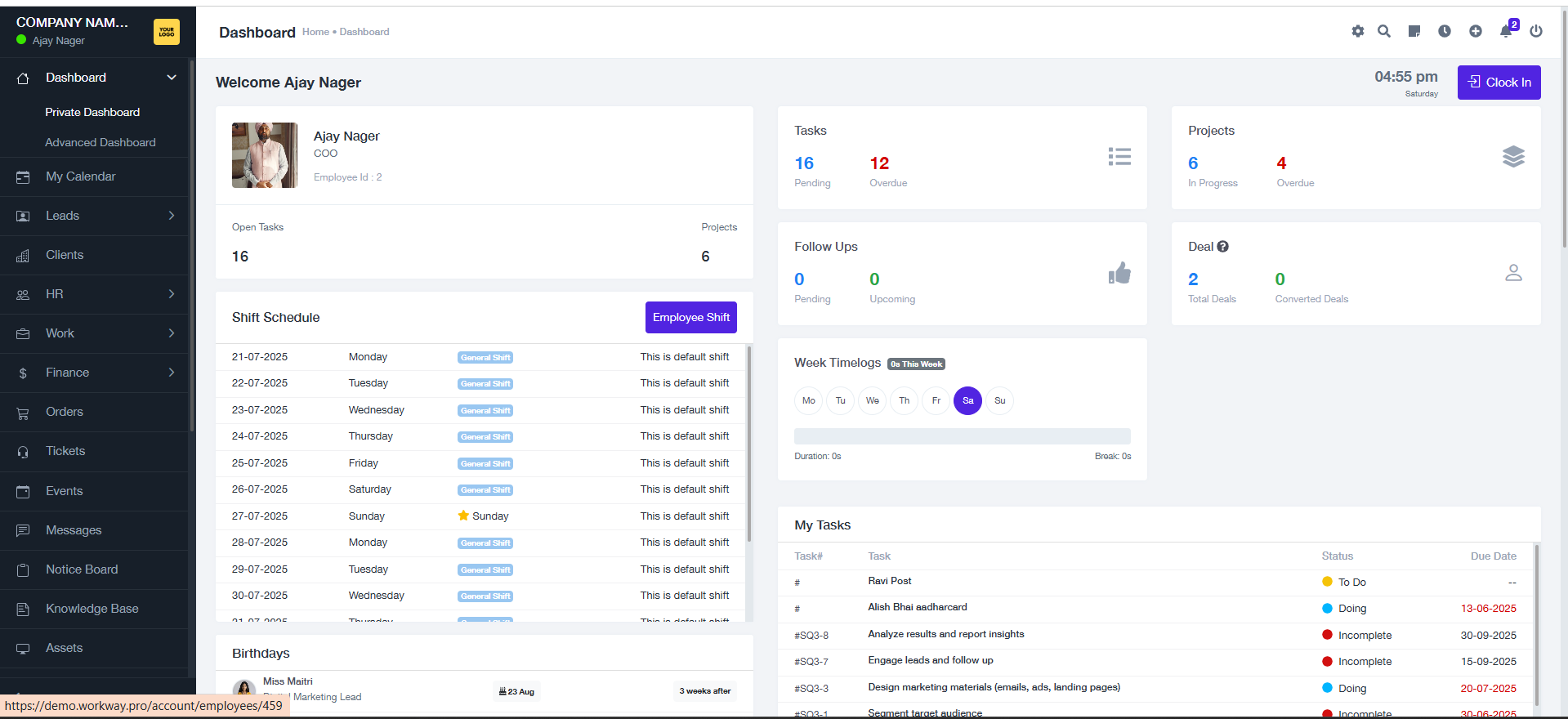Open the Ravi Post task
Viewport: 1568px width, 719px height.
pos(890,581)
